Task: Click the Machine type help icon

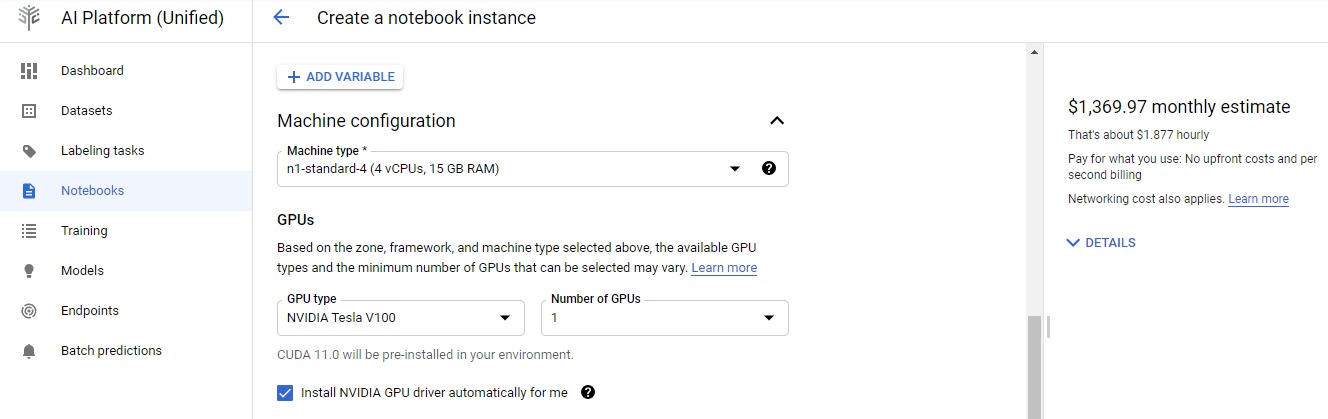Action: coord(768,169)
